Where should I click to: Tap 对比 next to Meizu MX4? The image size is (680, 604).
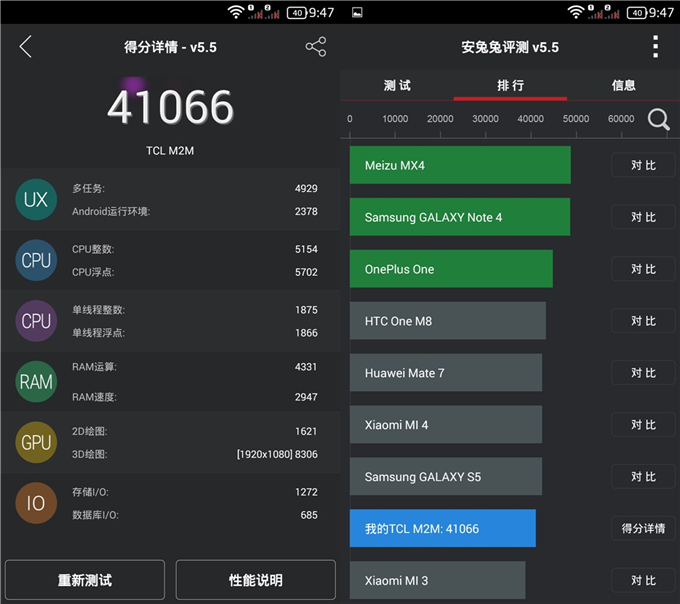(643, 165)
